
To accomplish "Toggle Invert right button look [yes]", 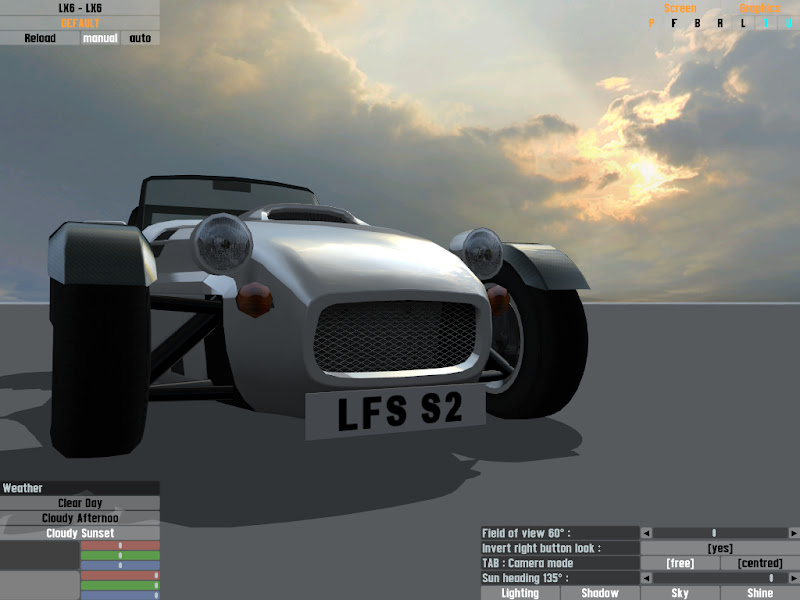I will [x=720, y=548].
